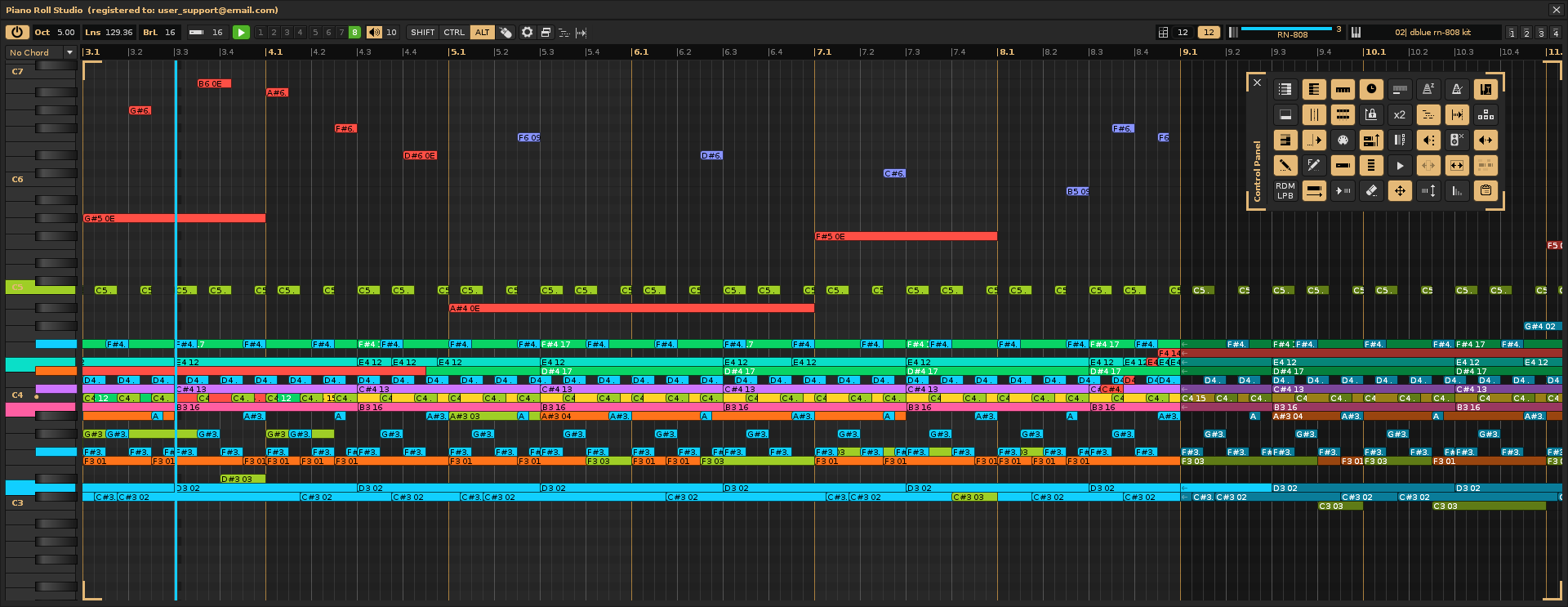Click the clock icon in Control Panel
Viewport: 1568px width, 607px height.
tap(1371, 90)
